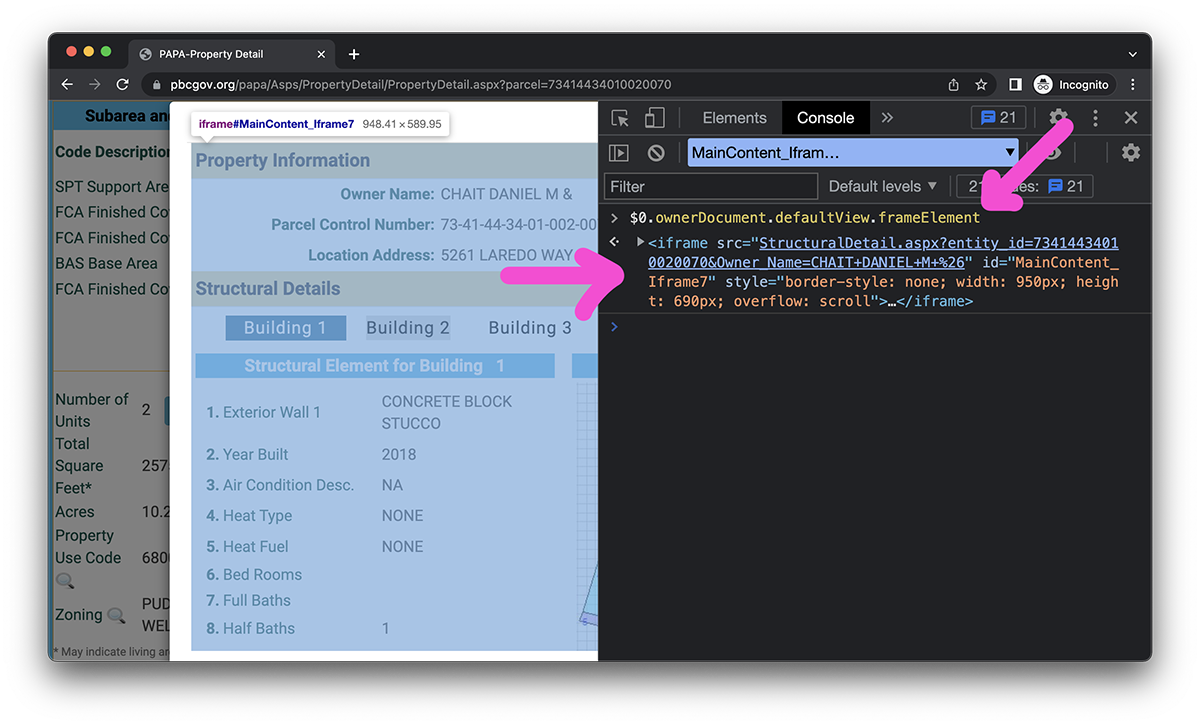Toggle the device toolbar icon
The width and height of the screenshot is (1200, 725).
pyautogui.click(x=654, y=118)
